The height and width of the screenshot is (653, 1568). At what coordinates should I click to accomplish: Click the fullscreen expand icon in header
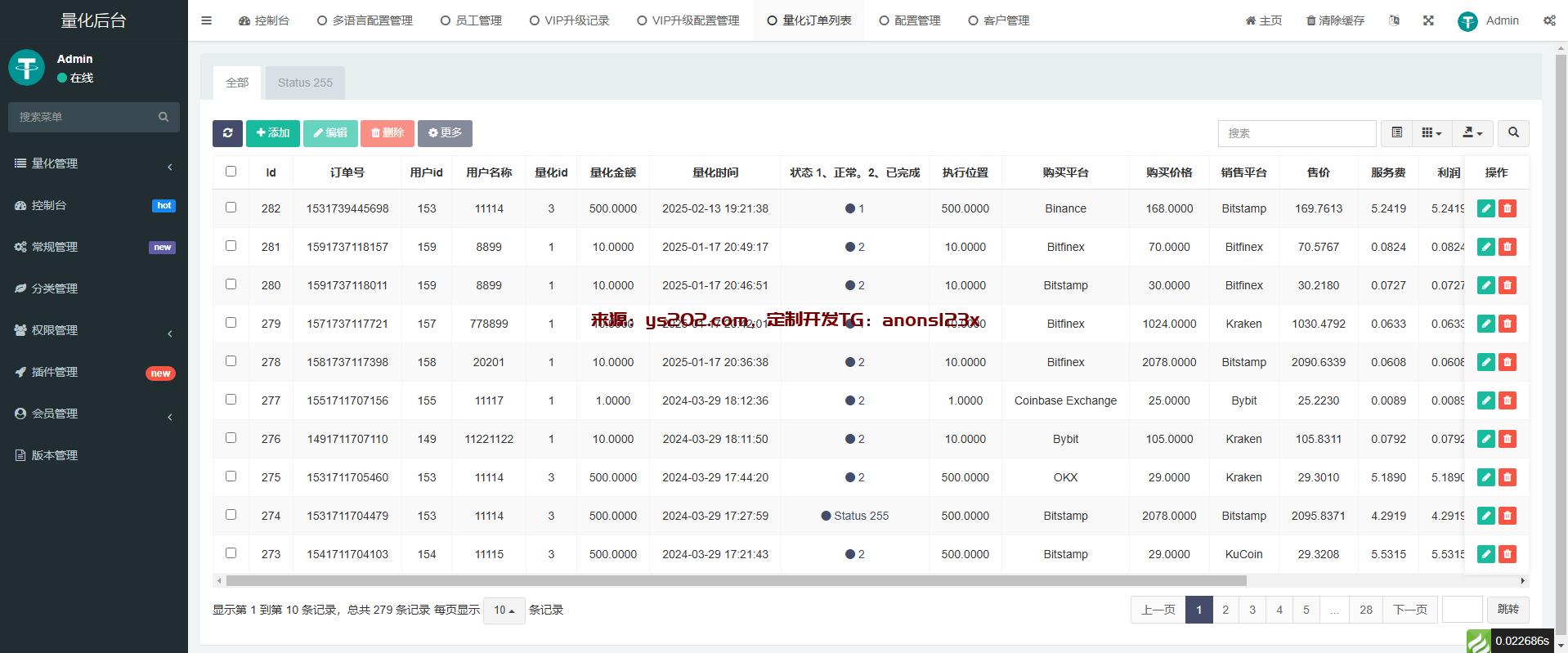click(x=1428, y=20)
